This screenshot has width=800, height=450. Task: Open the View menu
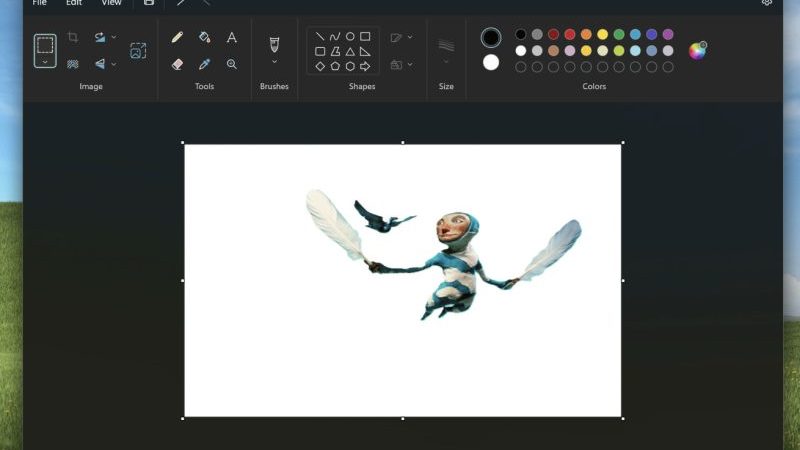111,3
